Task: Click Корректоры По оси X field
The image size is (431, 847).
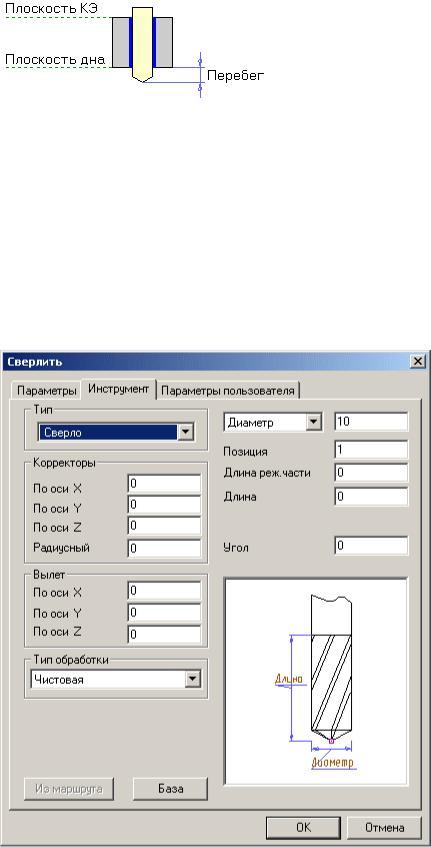Action: (164, 484)
